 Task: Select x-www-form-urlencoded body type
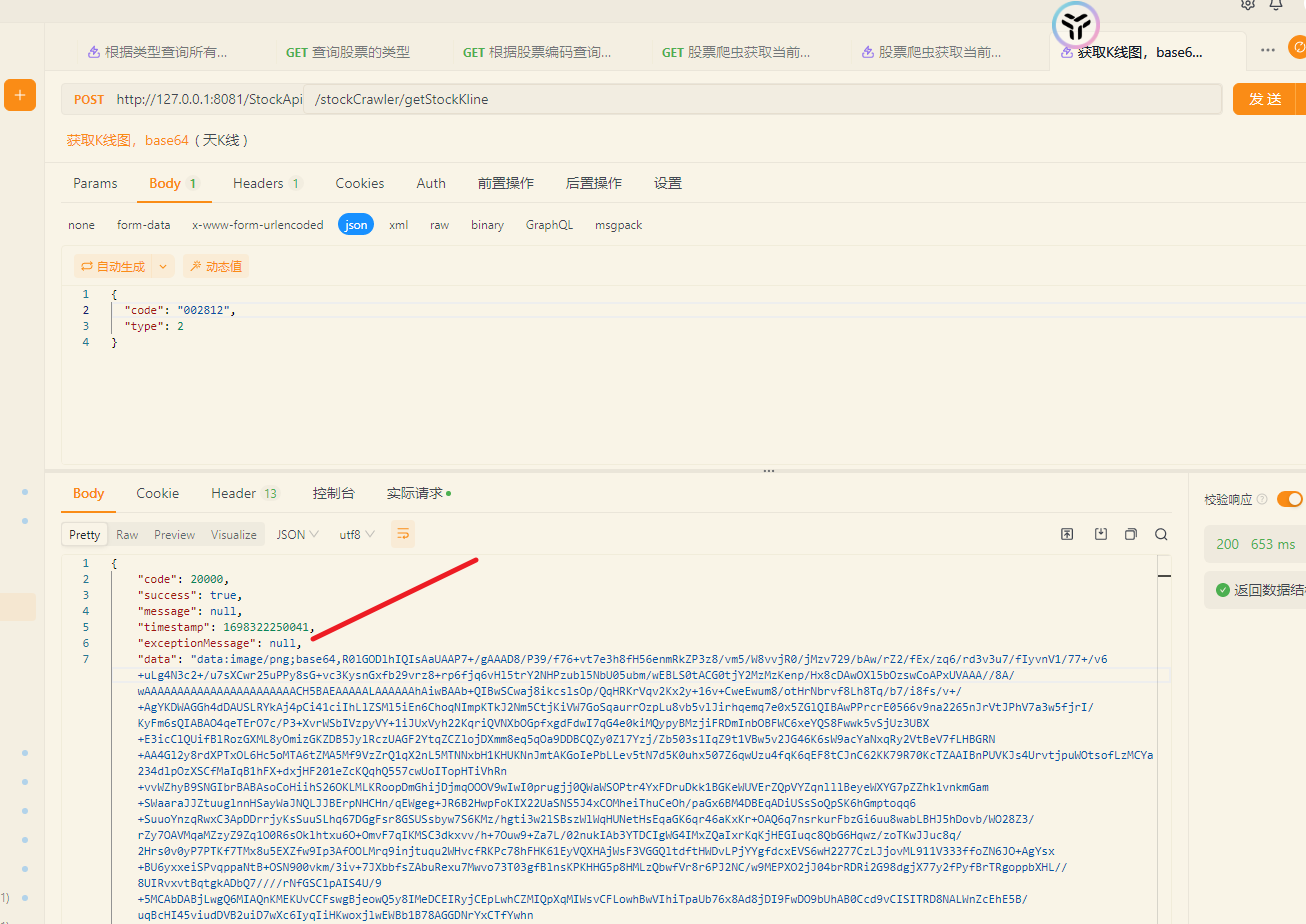tap(258, 225)
